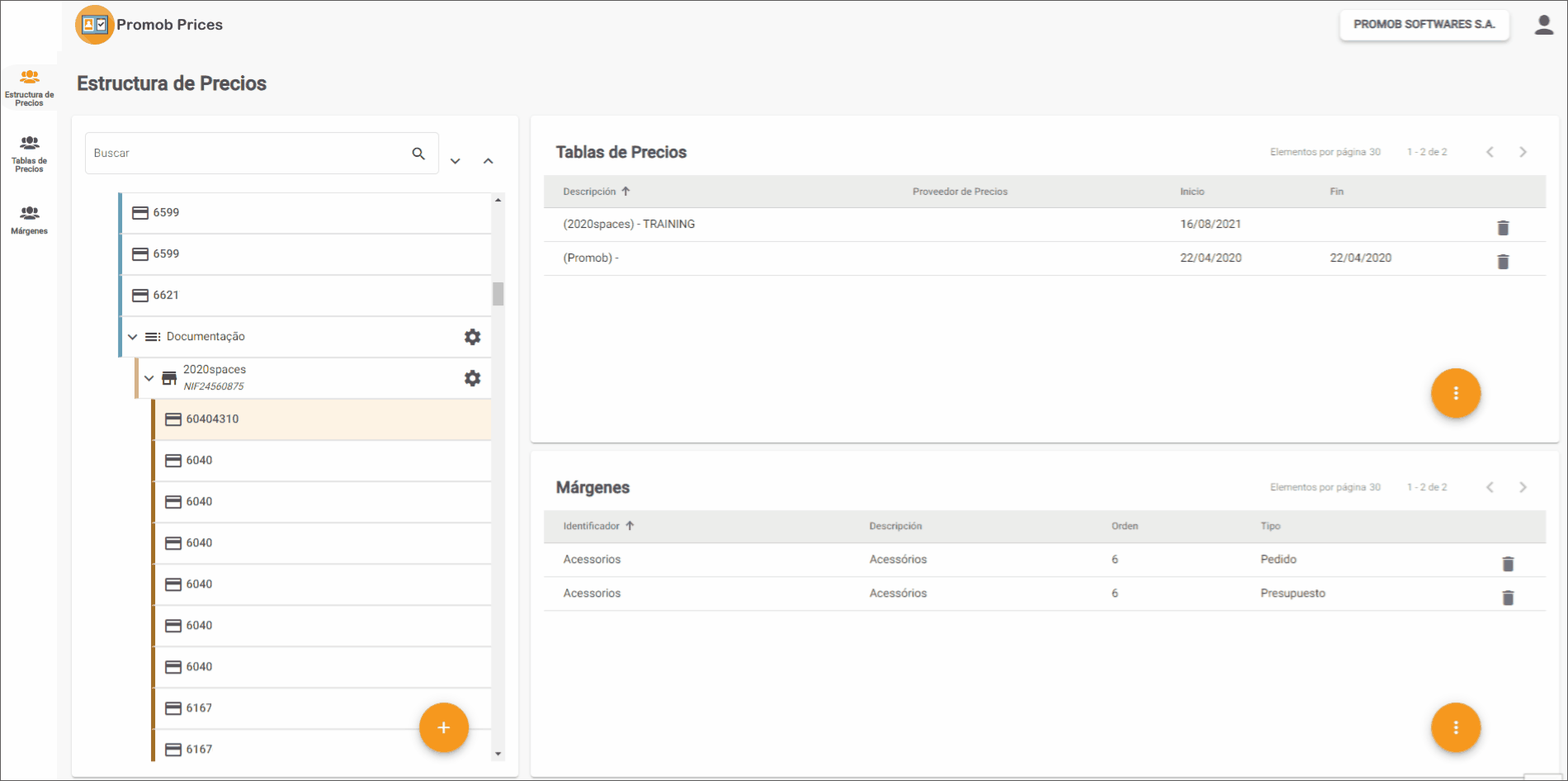Open settings gear for Documentação
1568x781 pixels.
pos(472,337)
